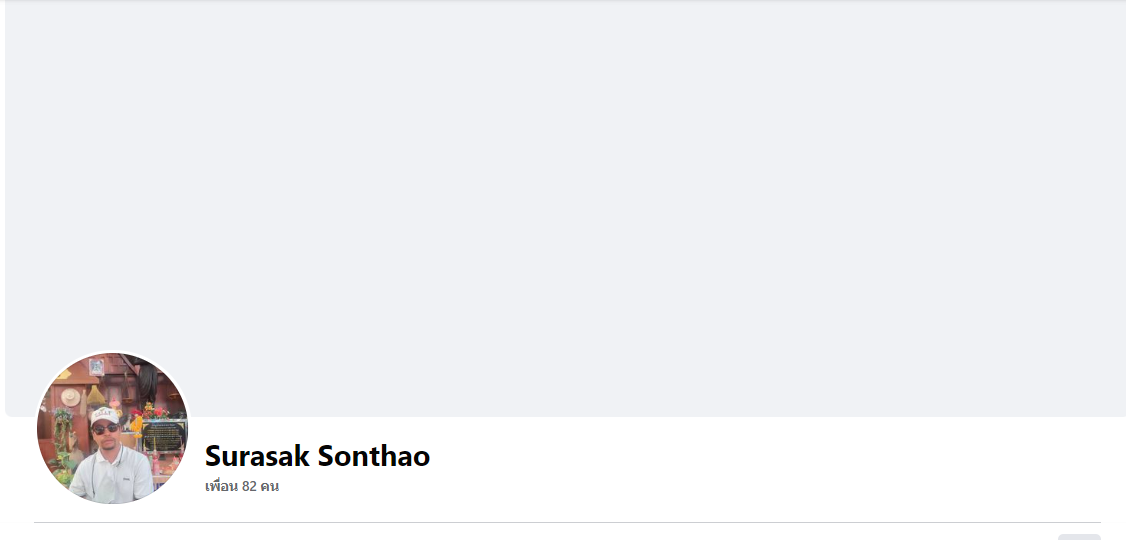Select the เพื่อน friends label
Viewport: 1126px width, 540px height.
[221, 487]
